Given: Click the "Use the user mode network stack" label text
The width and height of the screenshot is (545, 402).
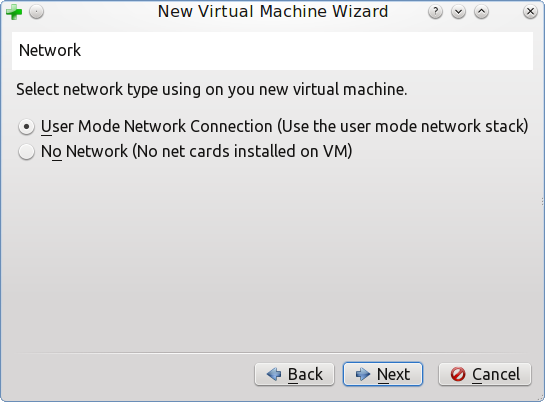Looking at the screenshot, I should coord(403,126).
